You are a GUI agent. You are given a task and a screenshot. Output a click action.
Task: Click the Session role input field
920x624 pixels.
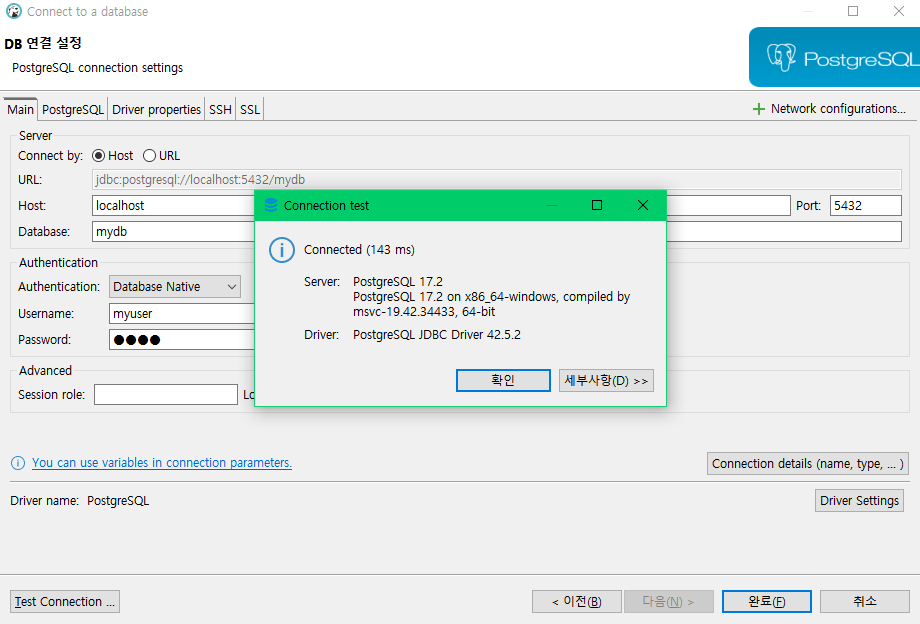(x=166, y=395)
